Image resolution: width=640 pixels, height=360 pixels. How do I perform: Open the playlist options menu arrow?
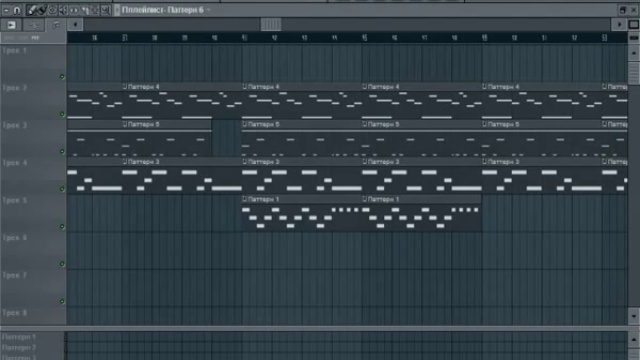[6, 10]
